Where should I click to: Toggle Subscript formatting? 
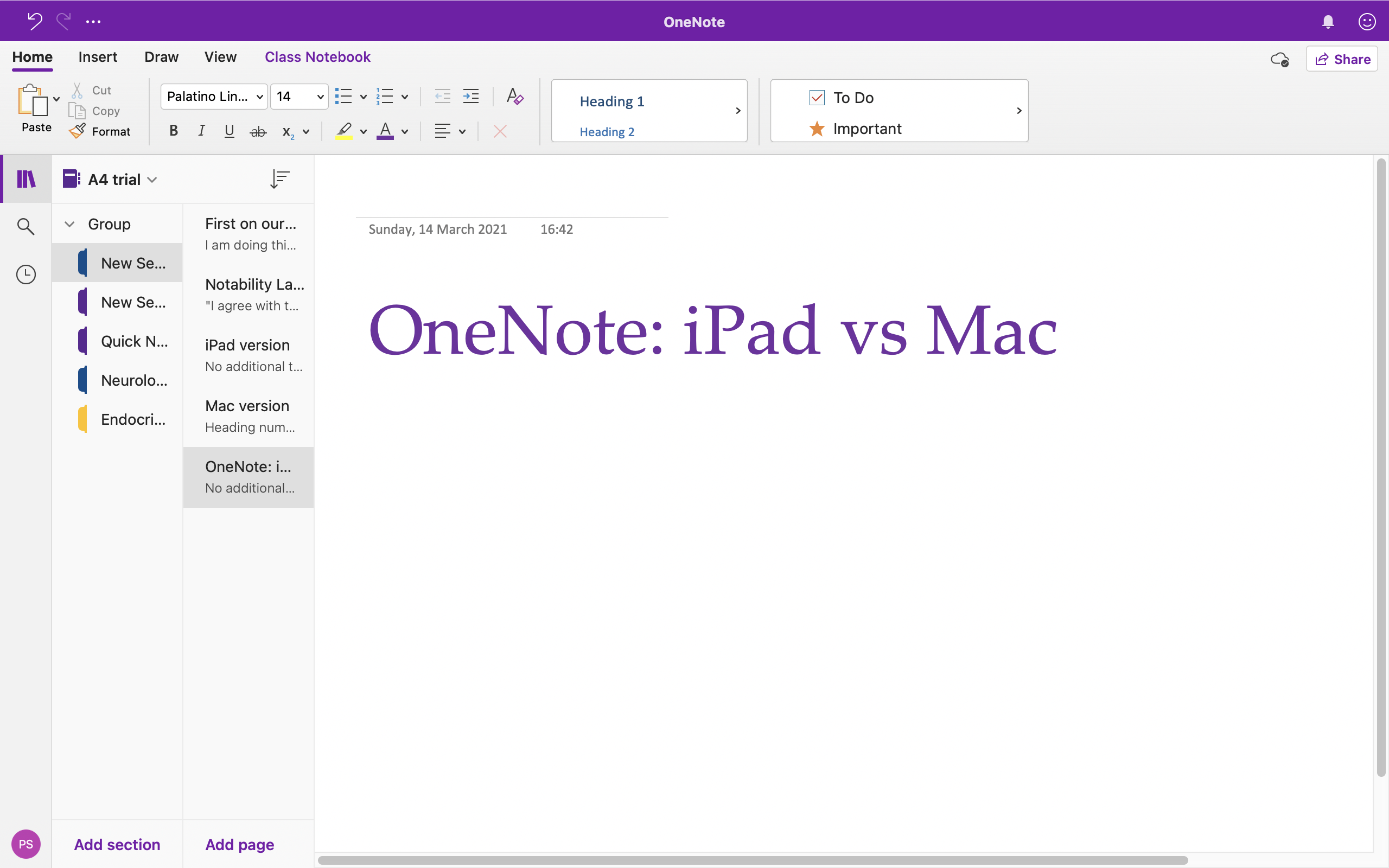(x=288, y=132)
